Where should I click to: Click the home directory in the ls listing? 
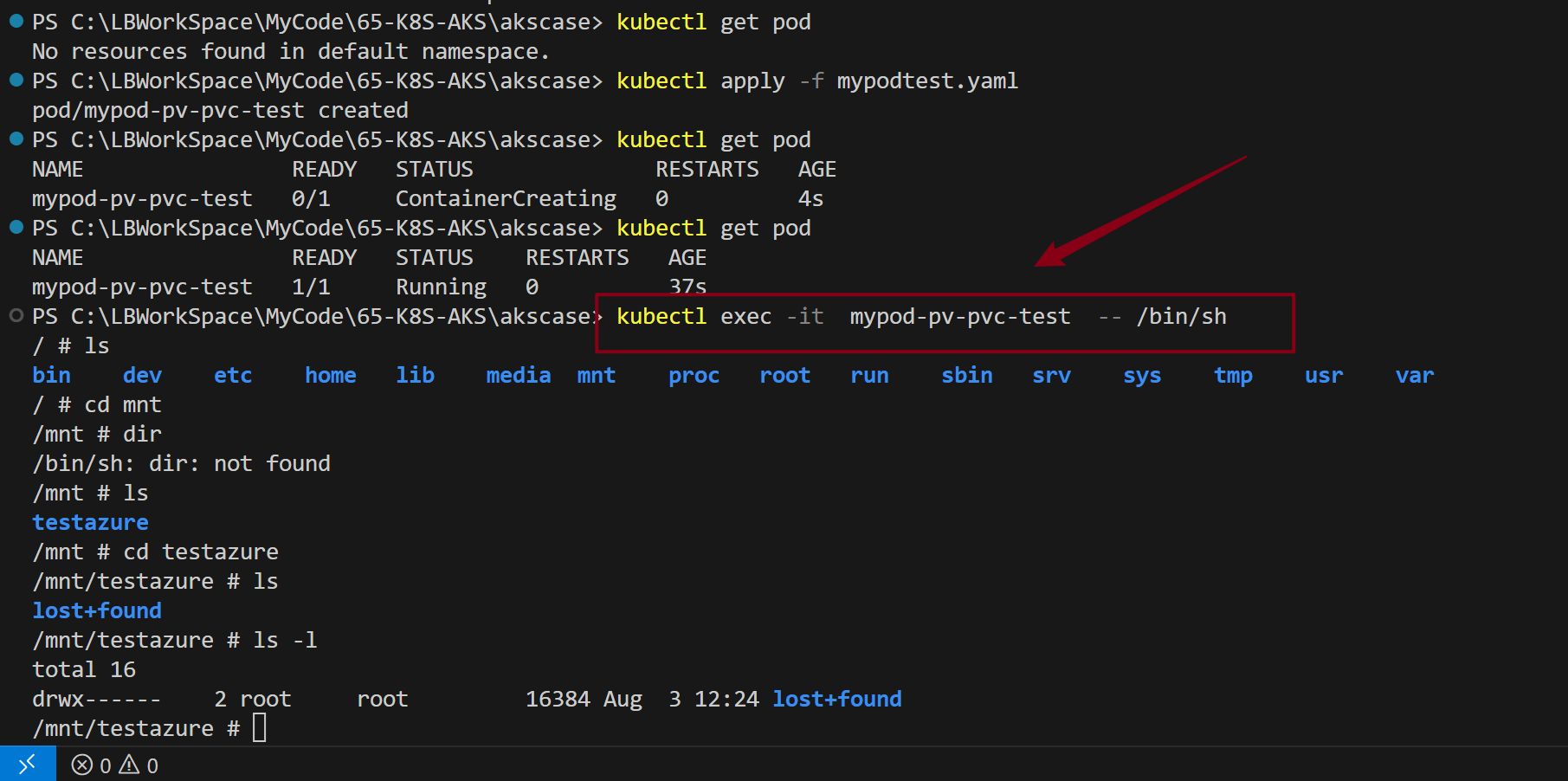(x=330, y=375)
